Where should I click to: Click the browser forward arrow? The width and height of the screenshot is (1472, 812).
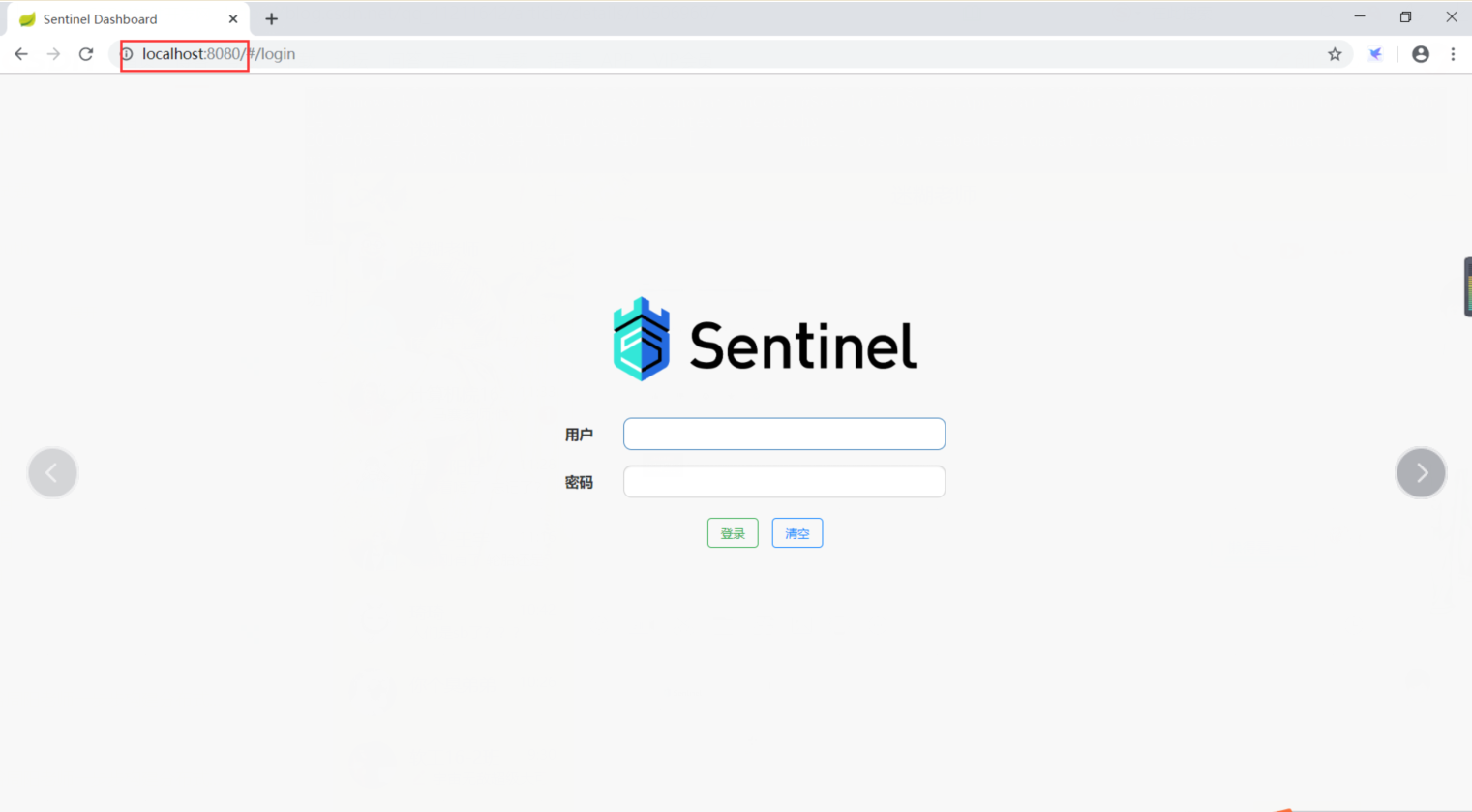[54, 54]
